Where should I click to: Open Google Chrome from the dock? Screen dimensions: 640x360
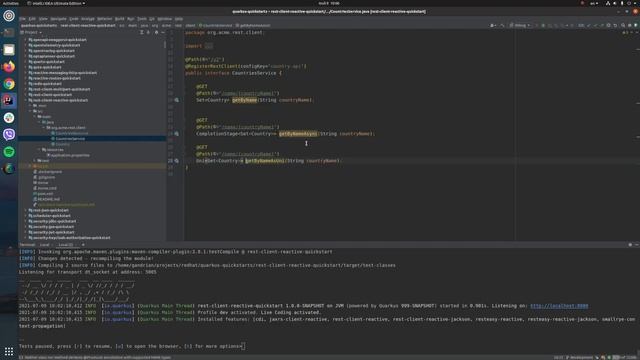click(x=9, y=84)
